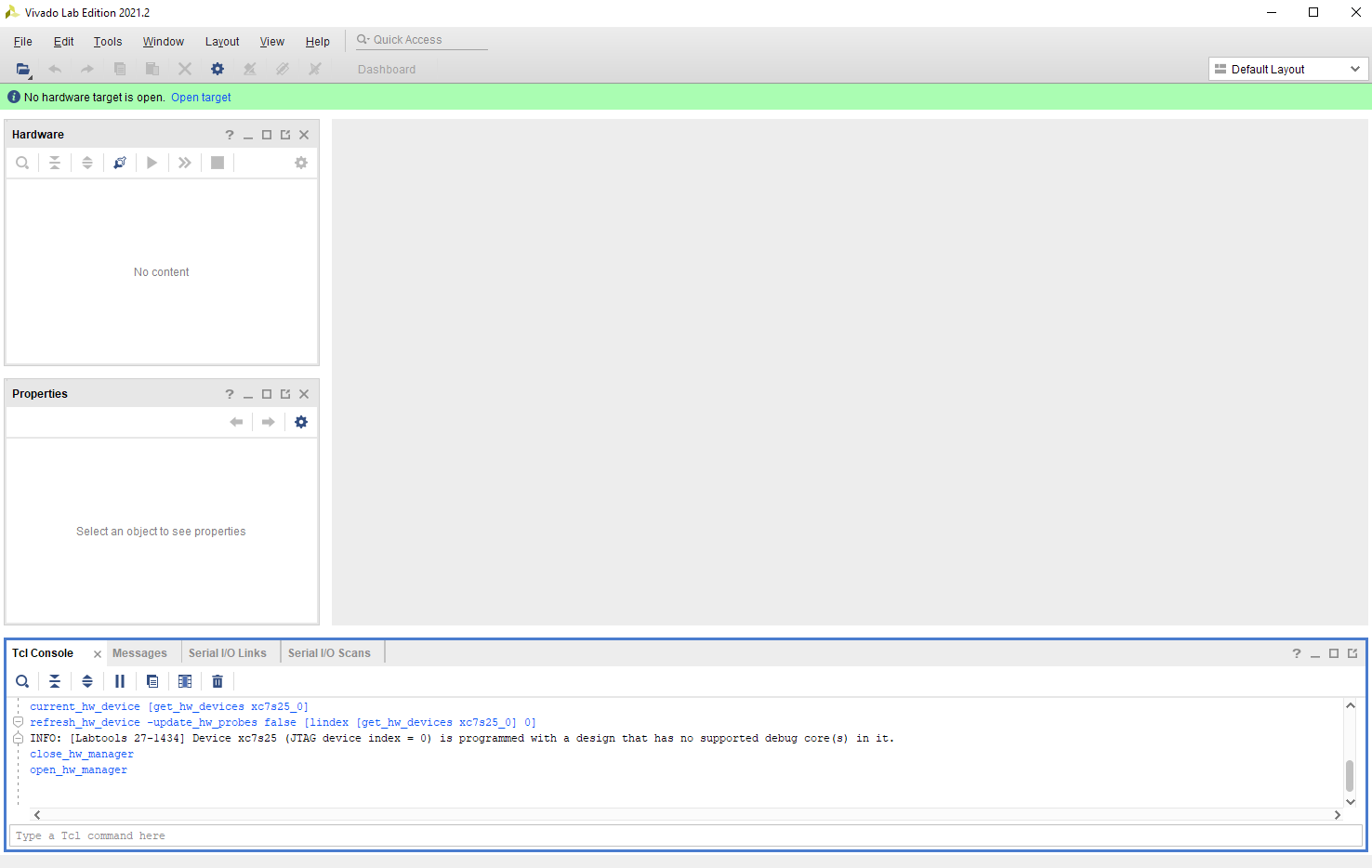This screenshot has height=868, width=1372.
Task: Open the Tools menu
Action: (x=108, y=42)
